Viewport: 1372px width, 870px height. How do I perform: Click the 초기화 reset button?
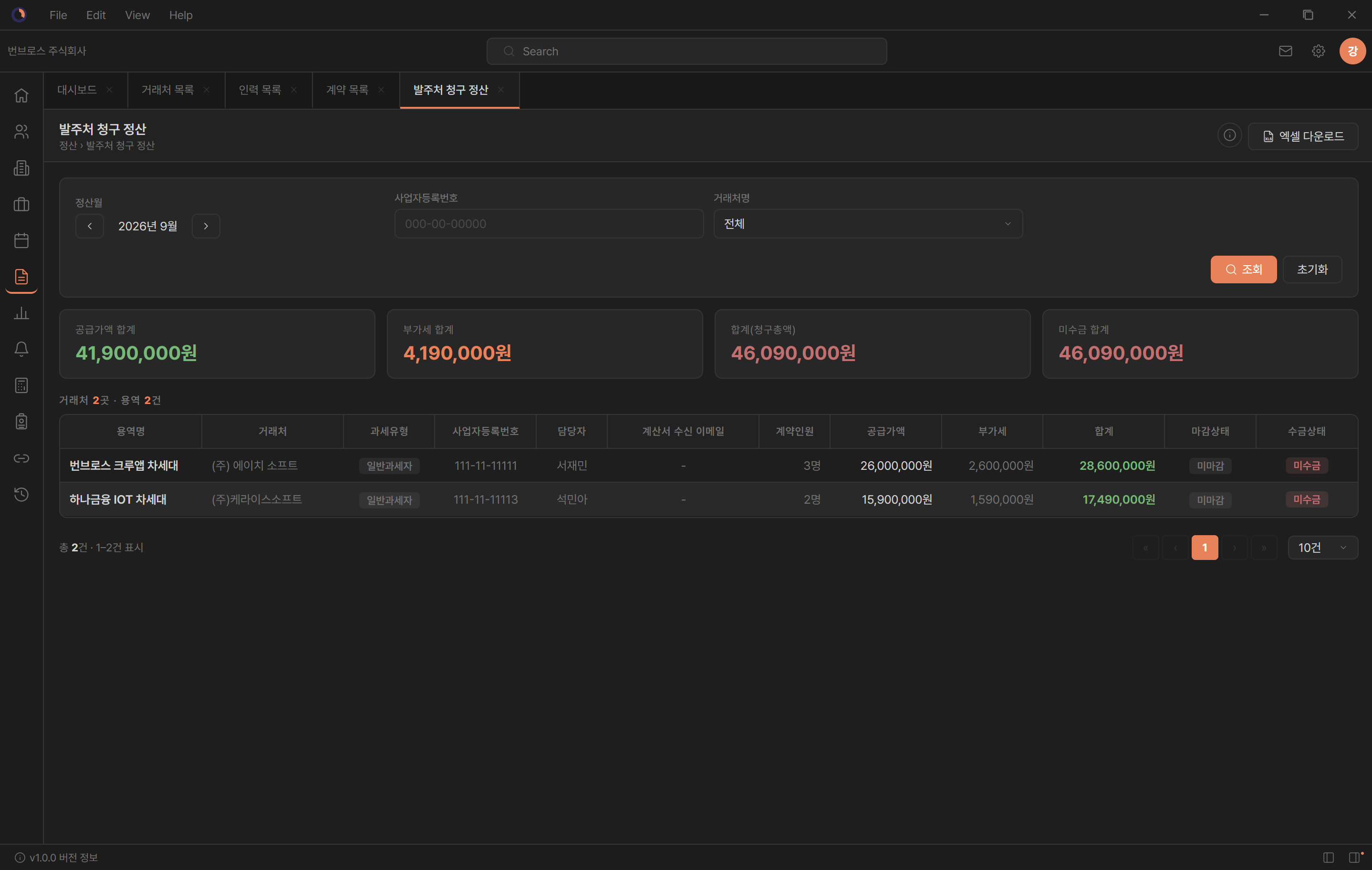pos(1312,269)
